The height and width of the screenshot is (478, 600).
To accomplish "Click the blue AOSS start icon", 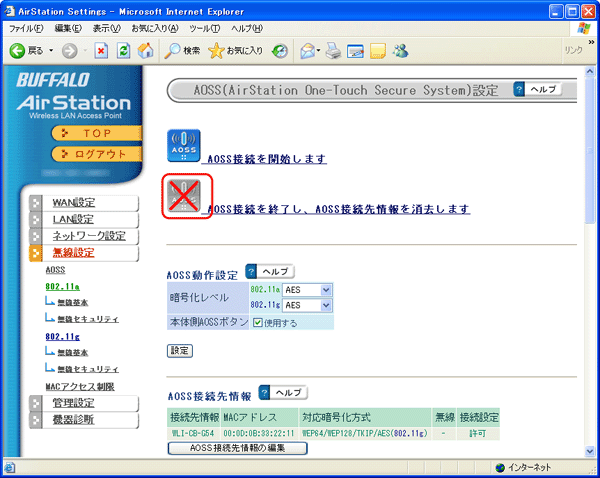I will point(184,145).
